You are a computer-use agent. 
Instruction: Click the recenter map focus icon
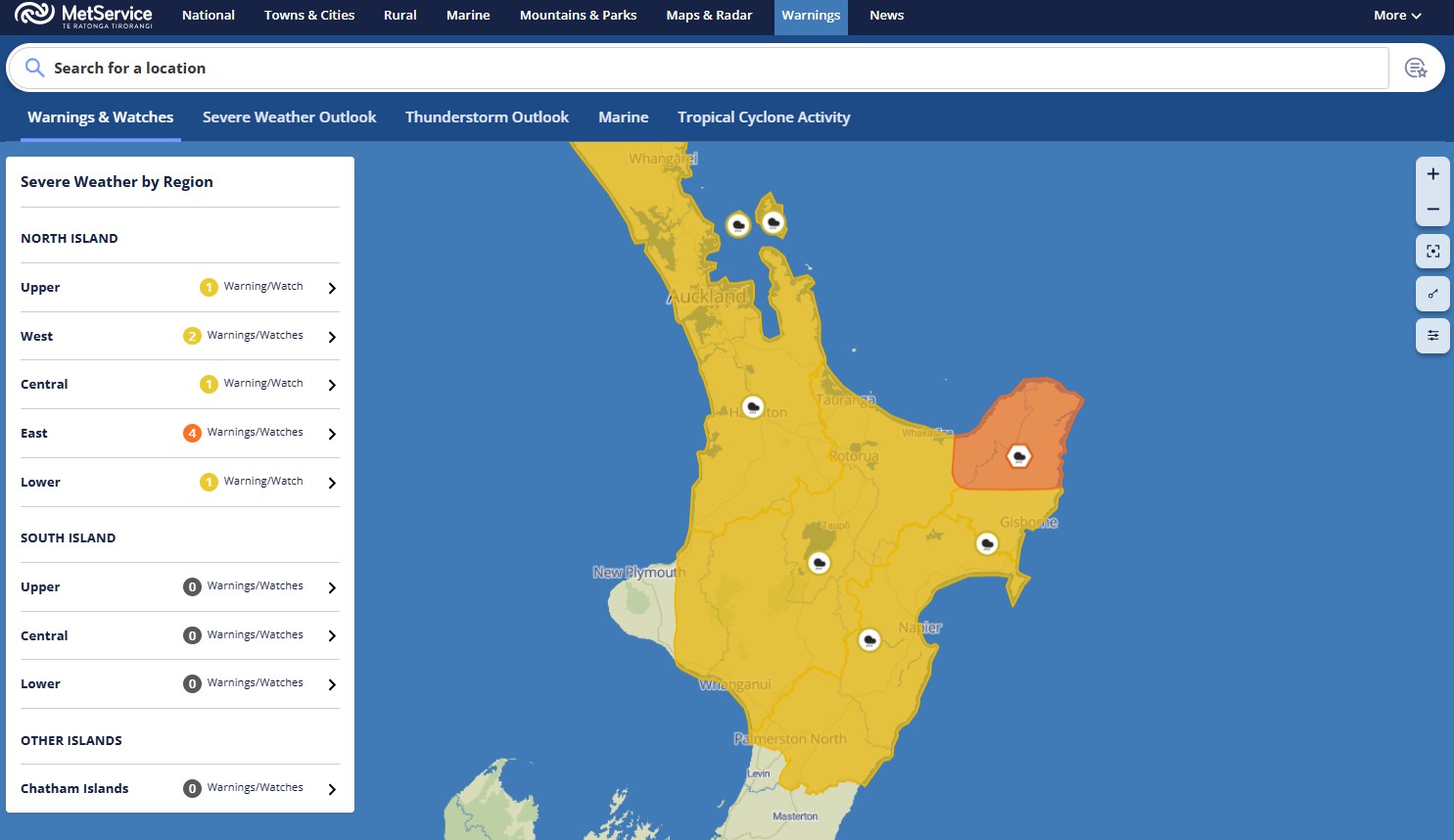(x=1432, y=252)
